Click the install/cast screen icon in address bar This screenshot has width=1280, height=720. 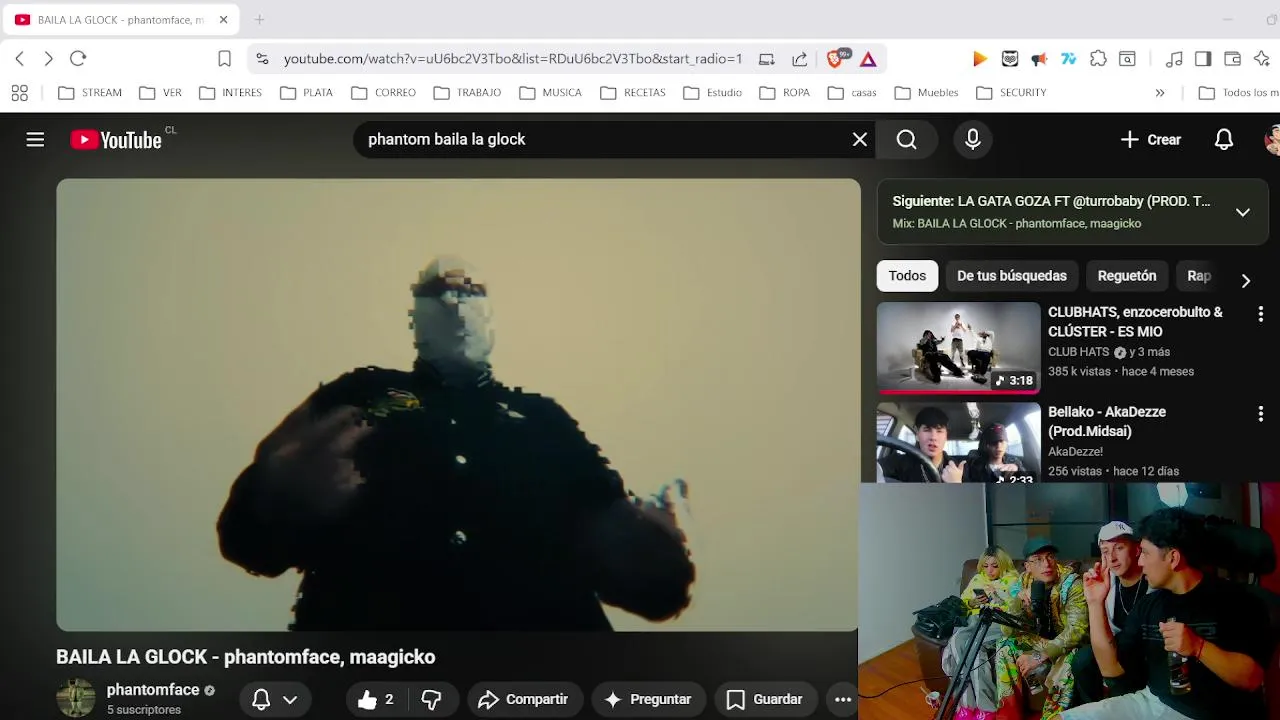coord(767,59)
